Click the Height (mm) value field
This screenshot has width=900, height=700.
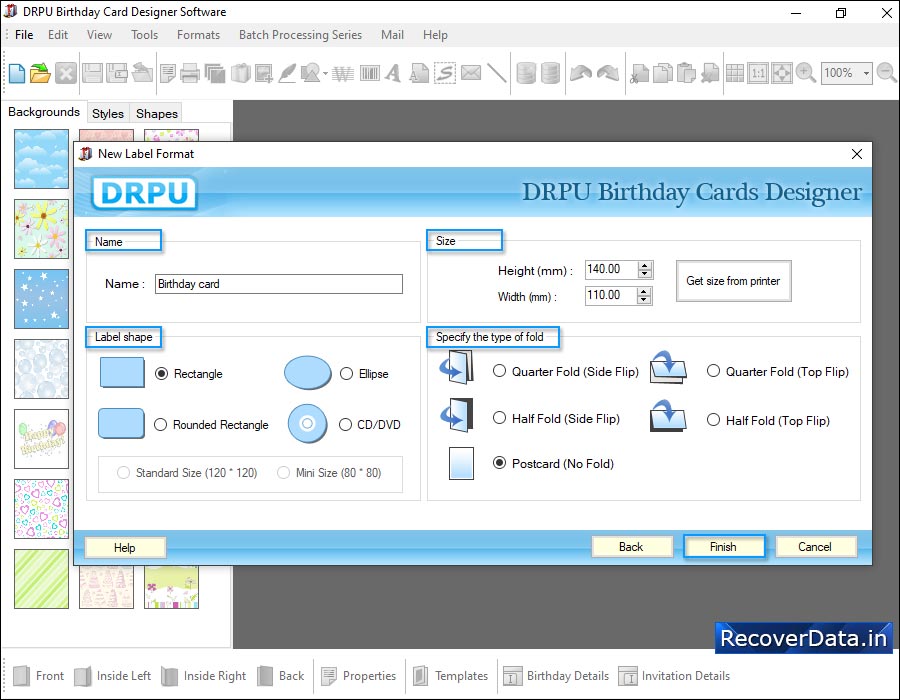click(611, 270)
